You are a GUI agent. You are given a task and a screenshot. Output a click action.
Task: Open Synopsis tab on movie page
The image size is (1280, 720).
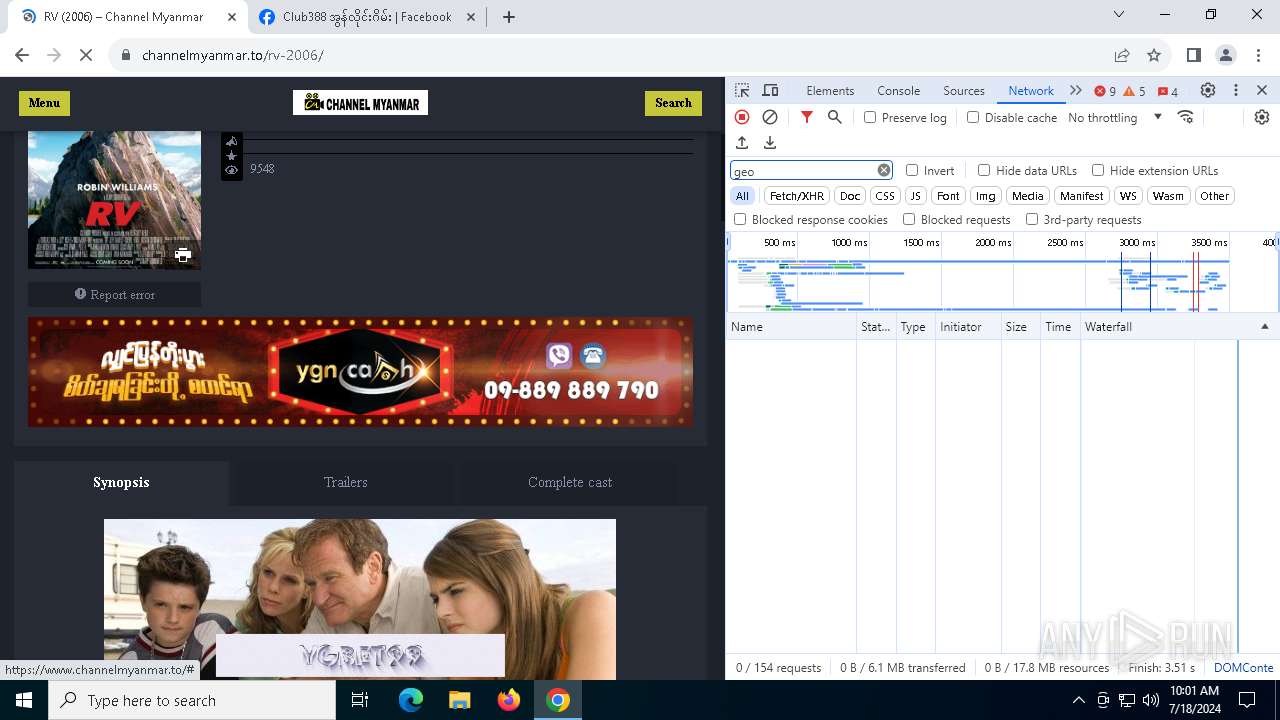point(121,482)
